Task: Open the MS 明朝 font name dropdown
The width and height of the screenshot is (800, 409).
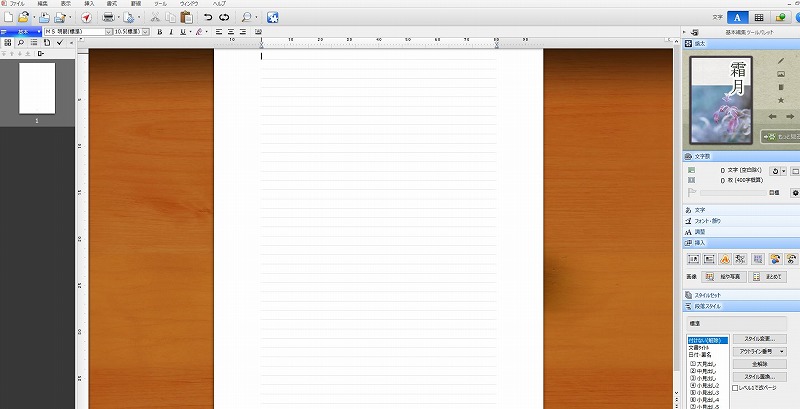Action: (x=75, y=32)
